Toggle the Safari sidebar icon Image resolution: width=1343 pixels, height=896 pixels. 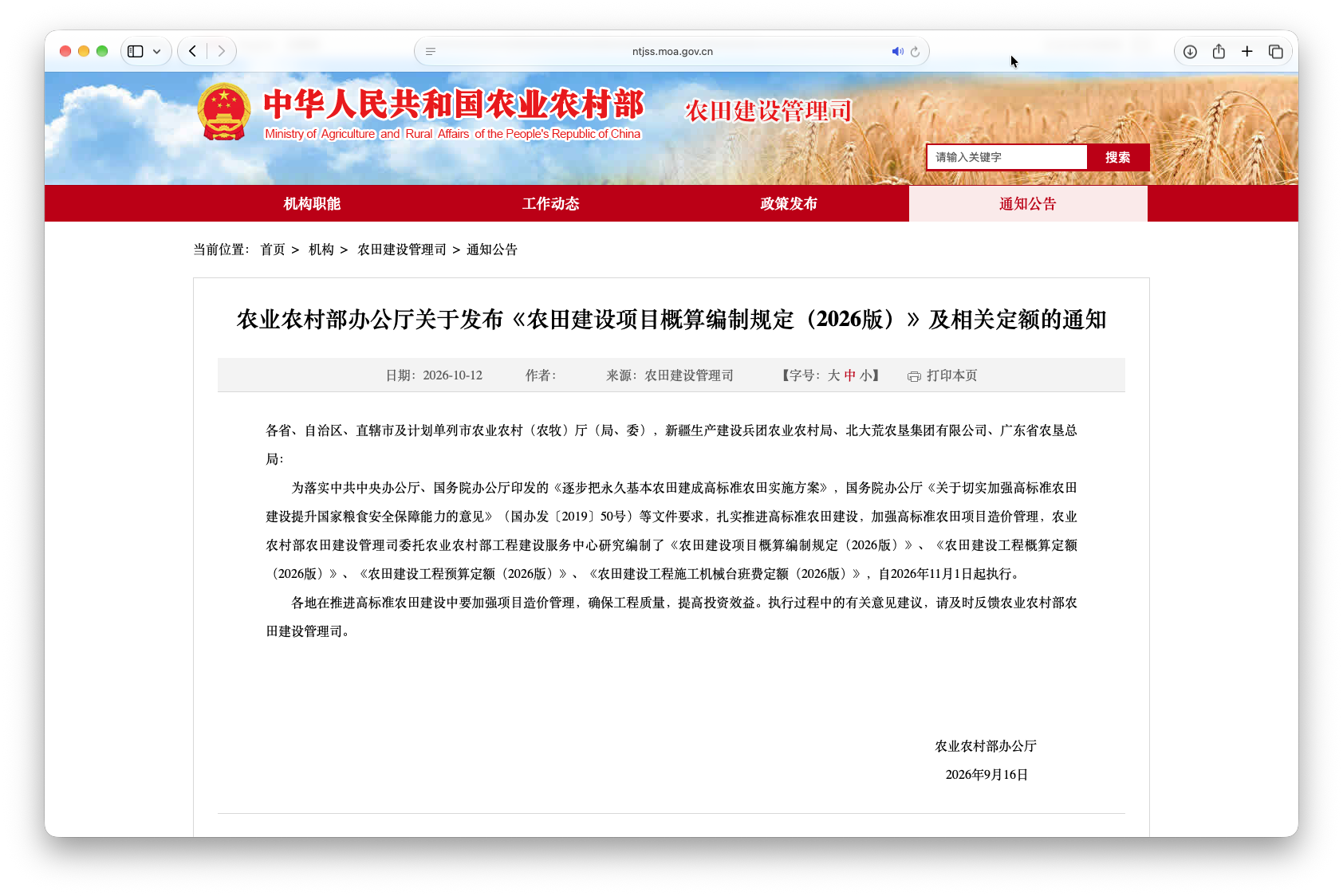tap(136, 51)
